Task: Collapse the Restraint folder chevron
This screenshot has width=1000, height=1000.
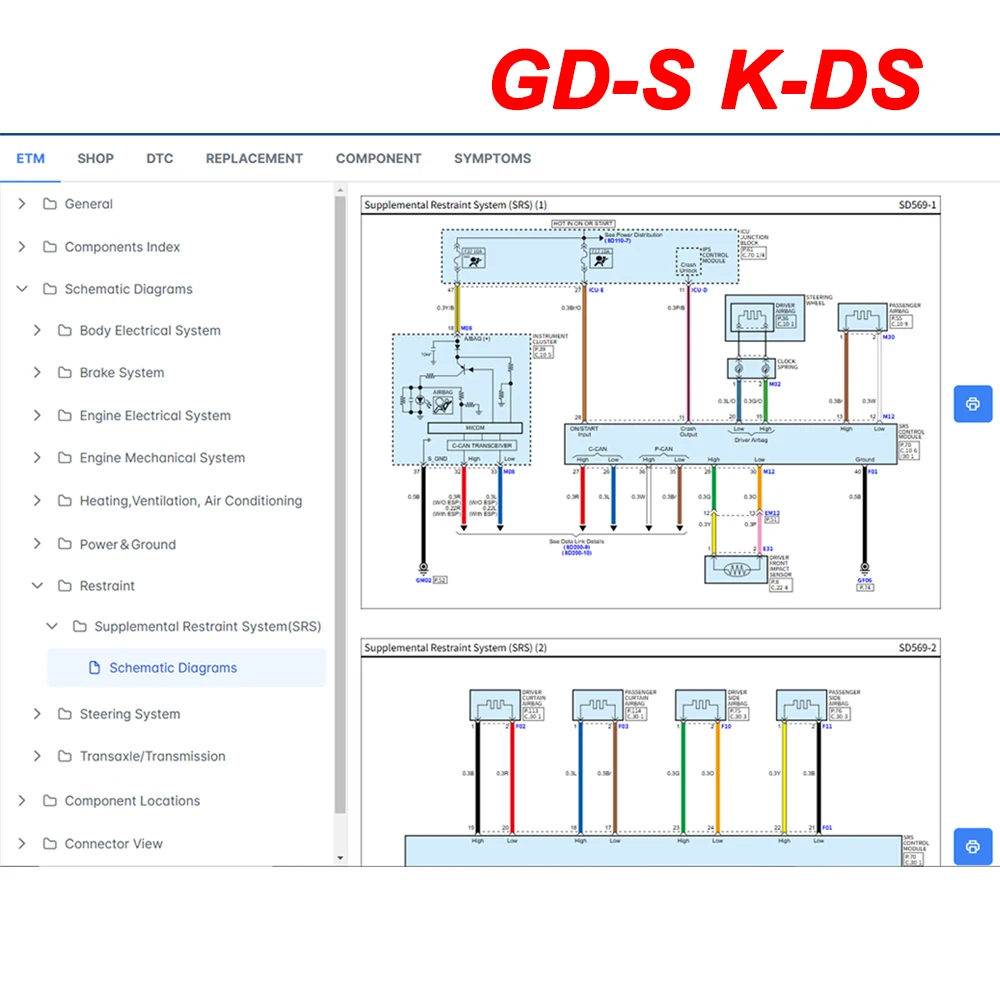Action: tap(37, 585)
